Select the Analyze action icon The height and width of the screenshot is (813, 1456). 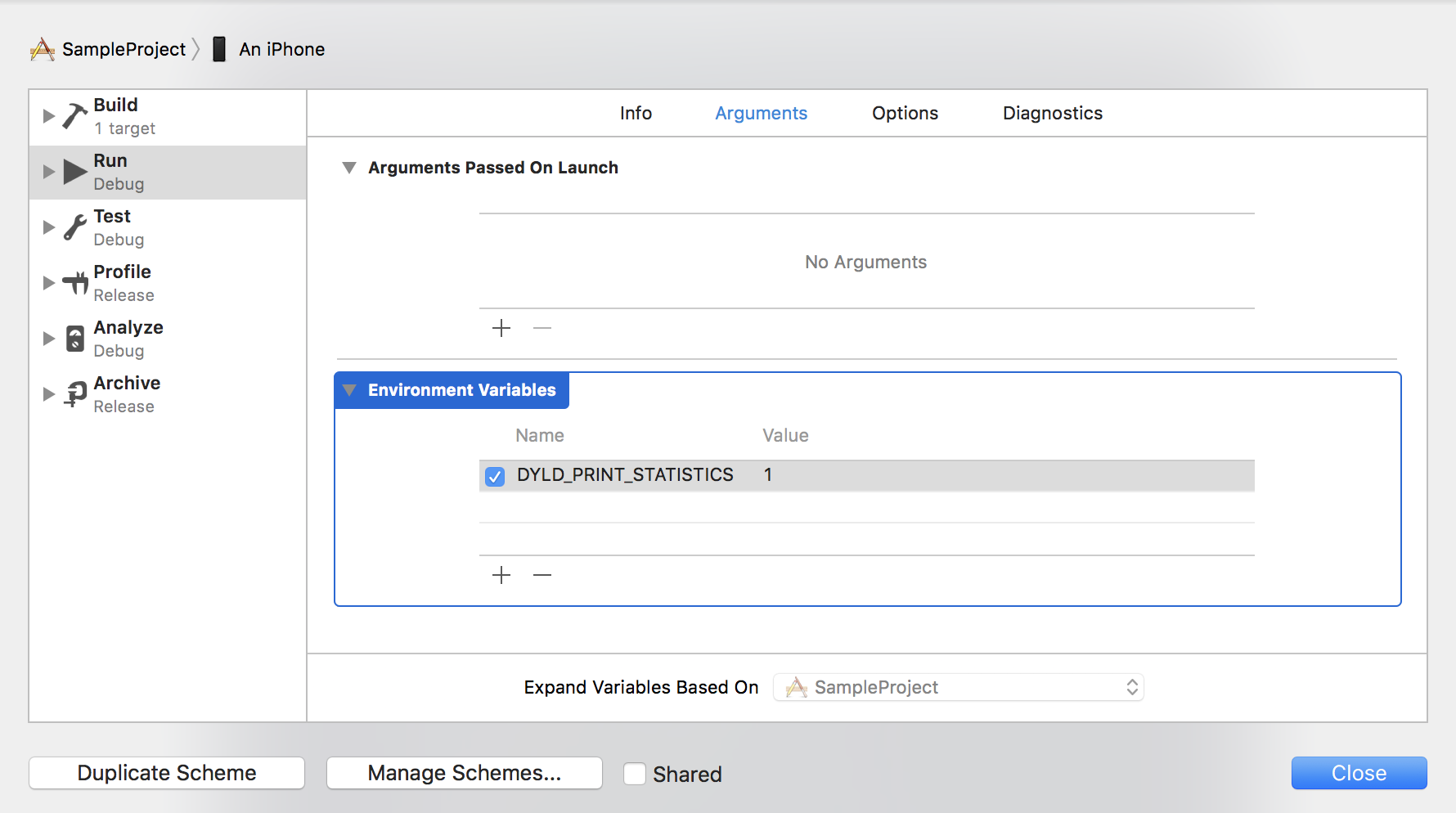pyautogui.click(x=74, y=338)
